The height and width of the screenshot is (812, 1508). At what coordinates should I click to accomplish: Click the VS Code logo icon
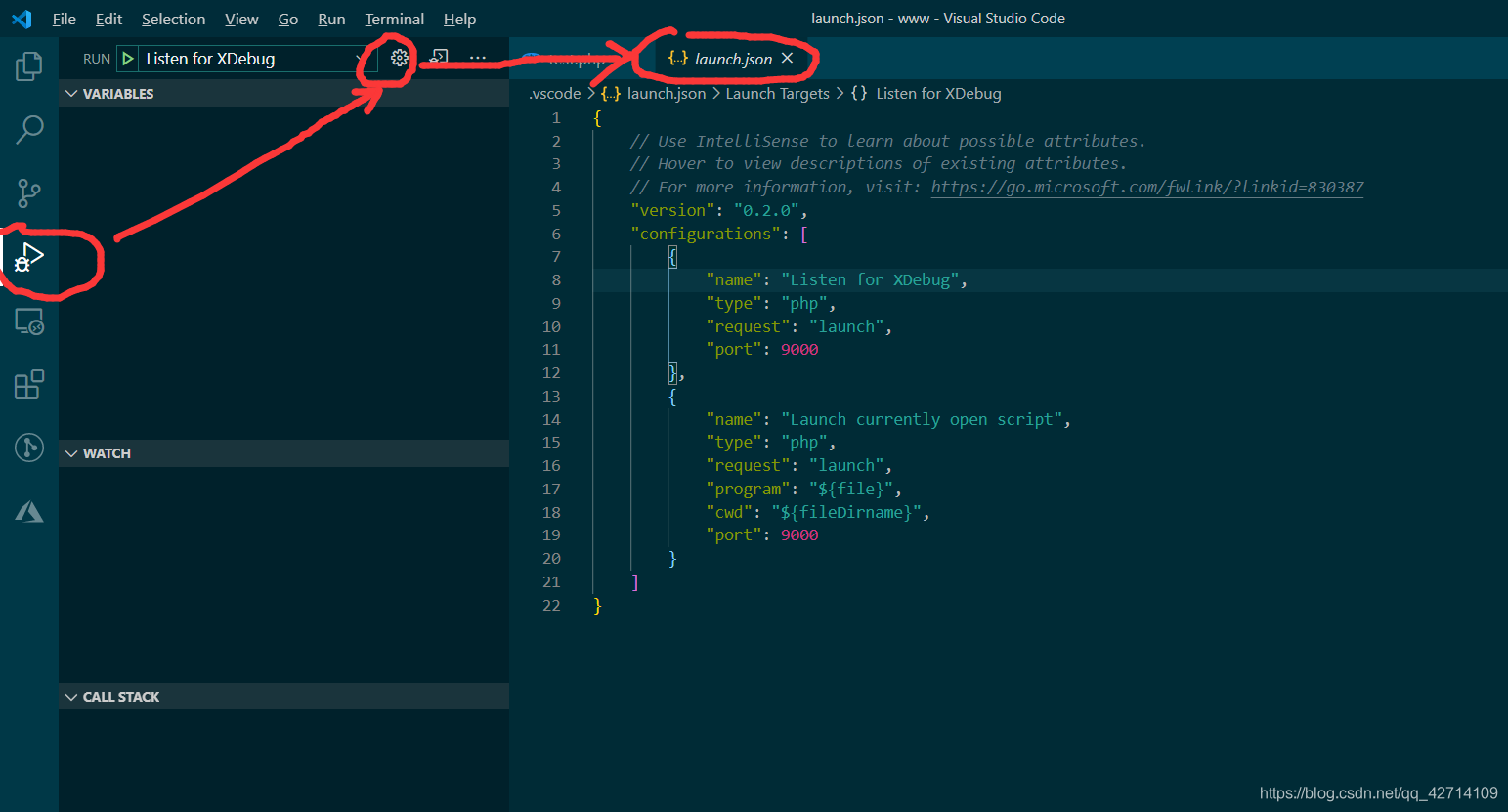[x=22, y=19]
